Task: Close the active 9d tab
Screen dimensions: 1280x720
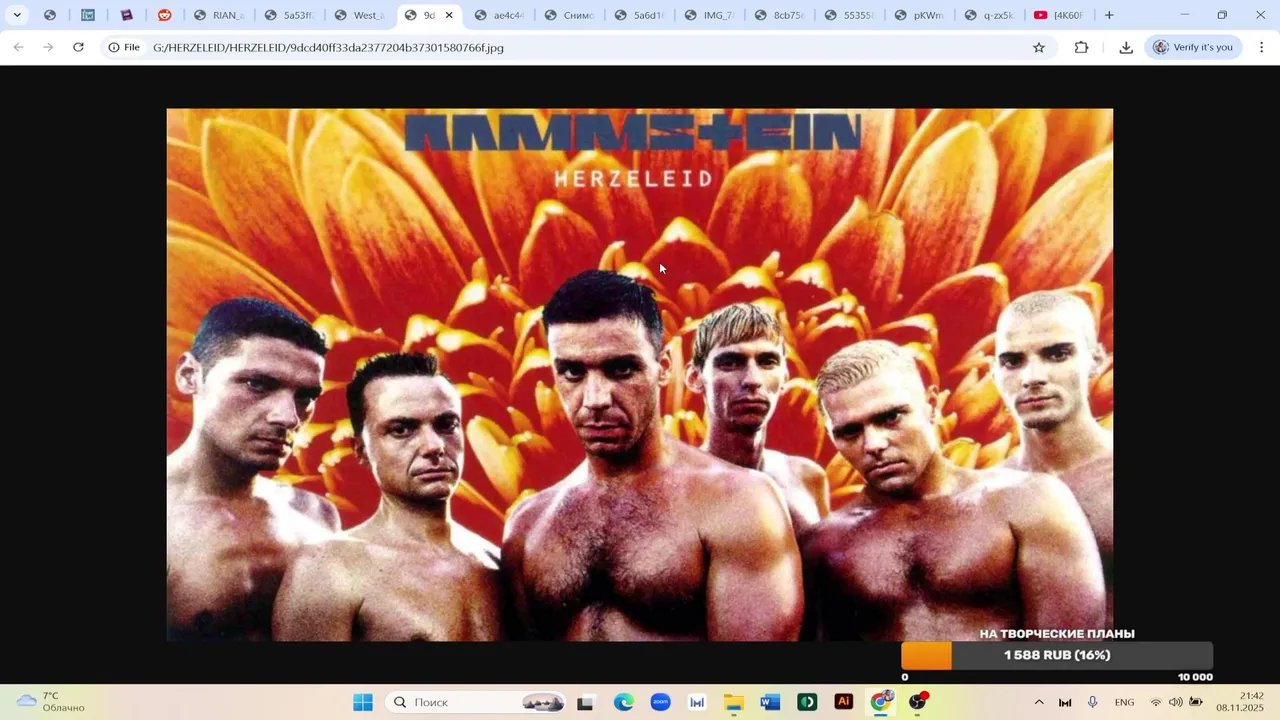Action: click(x=449, y=15)
